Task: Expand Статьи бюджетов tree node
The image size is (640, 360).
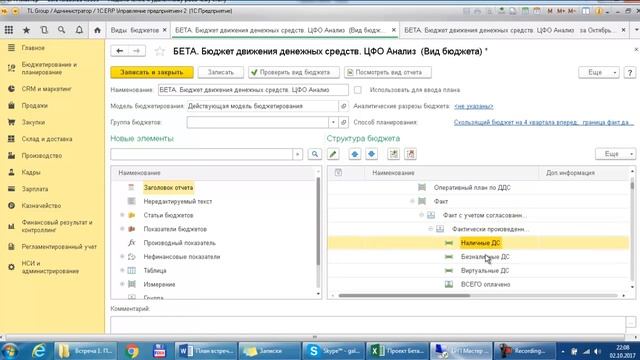Action: 122,215
